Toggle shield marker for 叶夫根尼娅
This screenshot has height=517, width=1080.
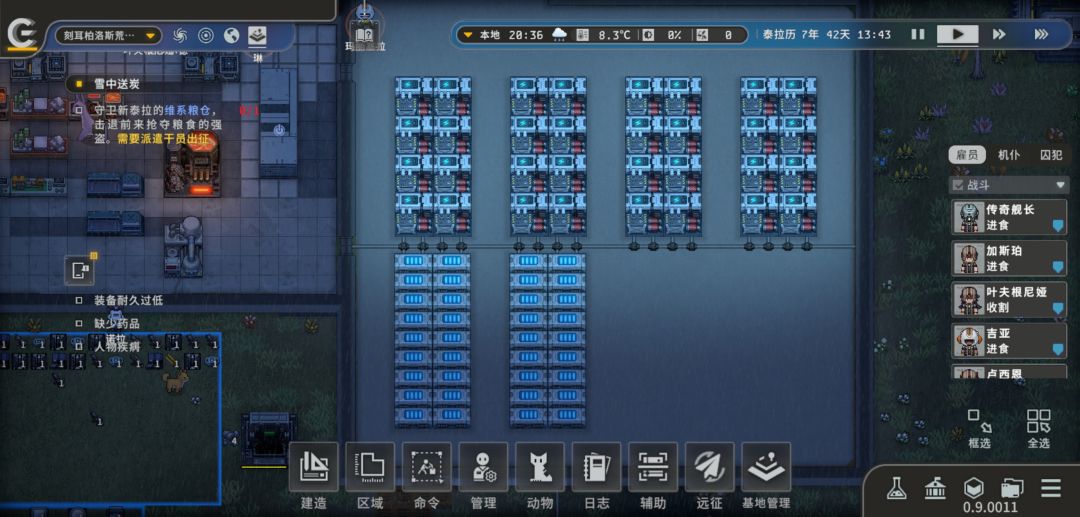click(x=1057, y=308)
